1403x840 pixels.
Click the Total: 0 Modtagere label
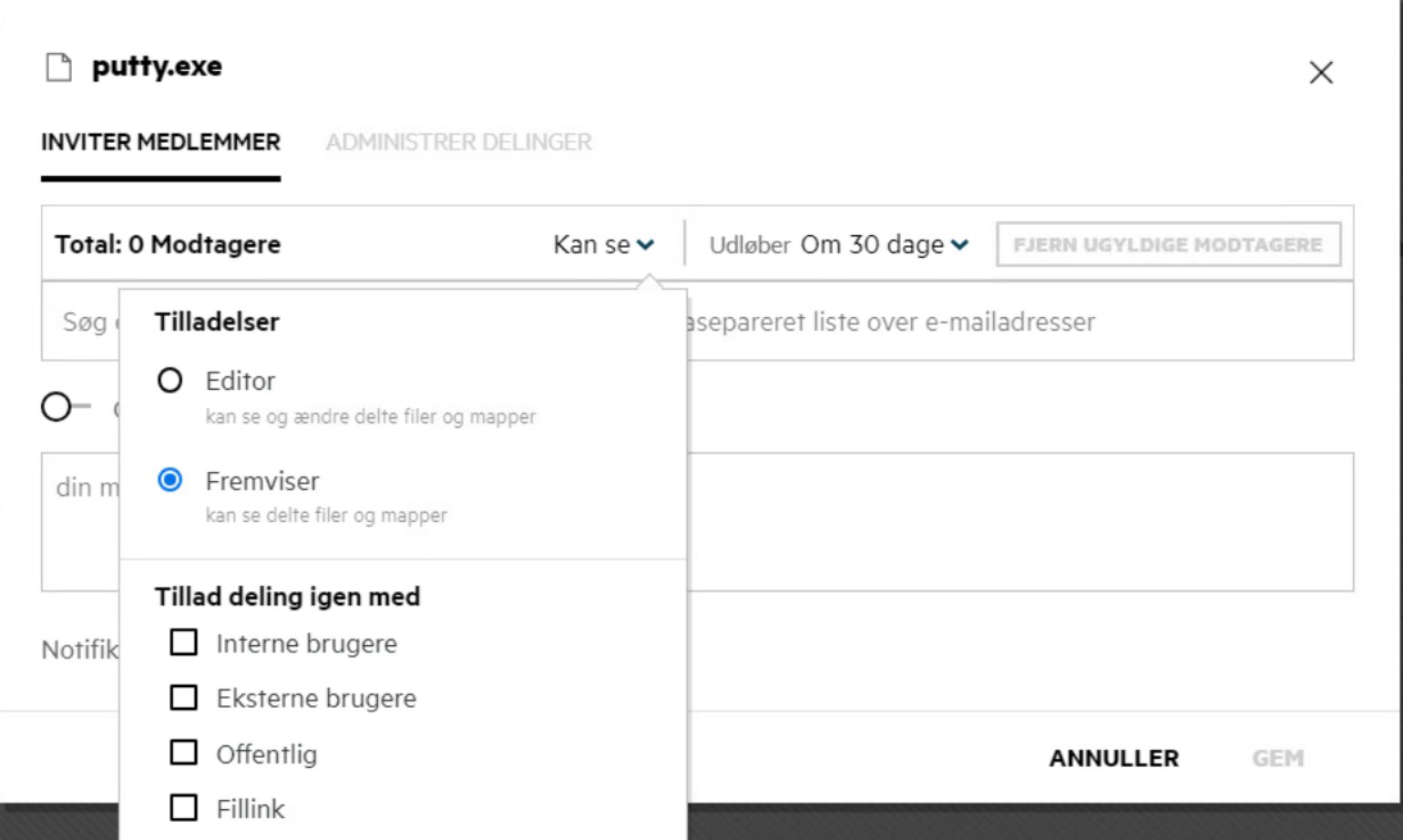(x=168, y=245)
